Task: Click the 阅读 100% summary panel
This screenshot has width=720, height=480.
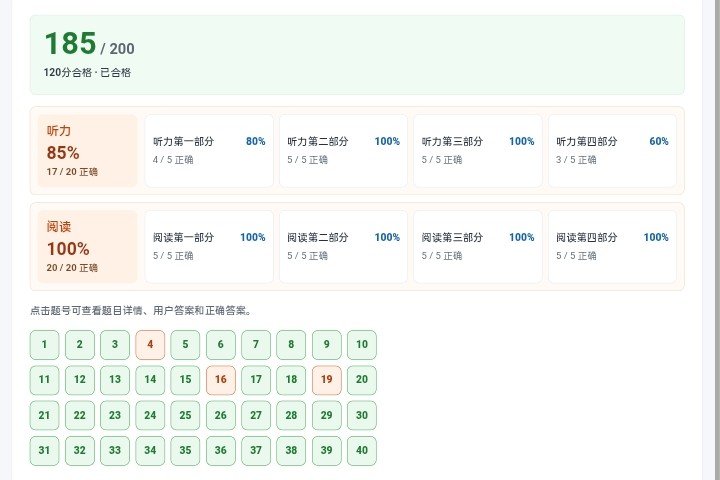Action: 87,247
